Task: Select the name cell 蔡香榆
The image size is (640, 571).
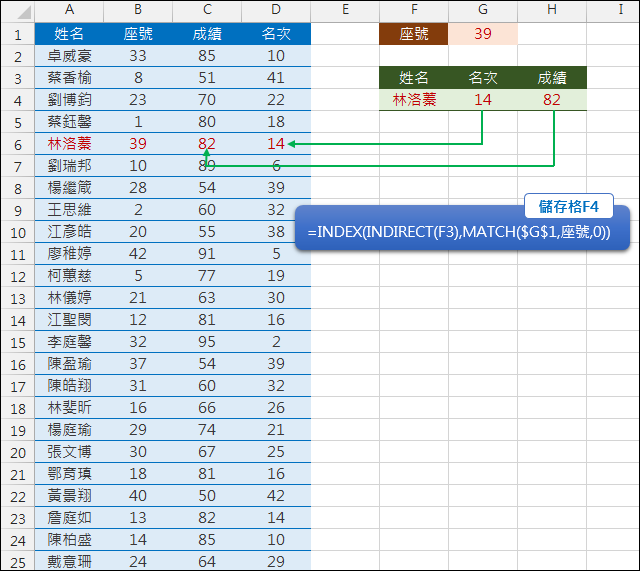Action: (x=69, y=78)
